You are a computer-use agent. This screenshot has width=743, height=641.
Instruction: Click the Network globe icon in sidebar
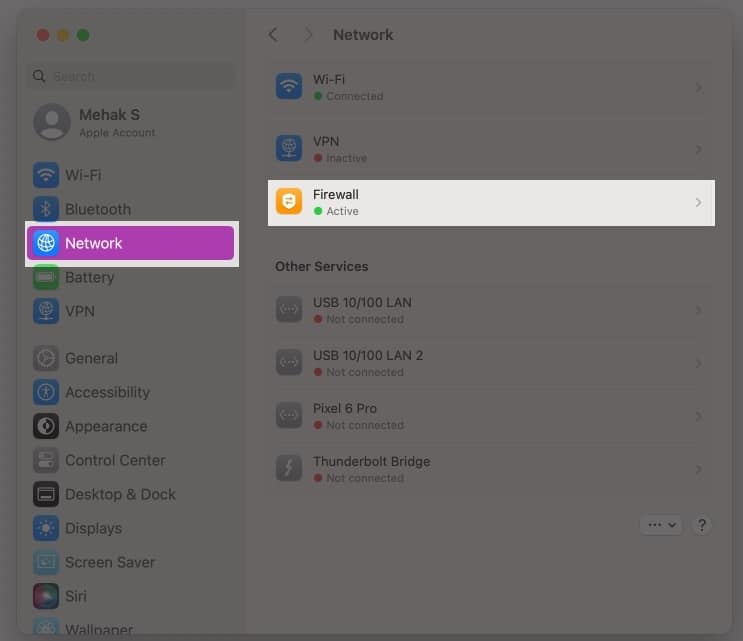[46, 243]
